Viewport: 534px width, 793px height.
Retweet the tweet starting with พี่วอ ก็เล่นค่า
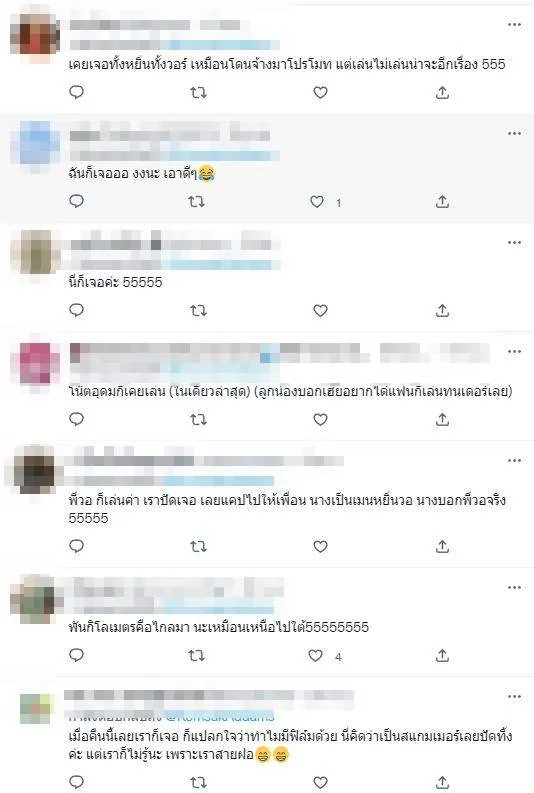coord(198,546)
